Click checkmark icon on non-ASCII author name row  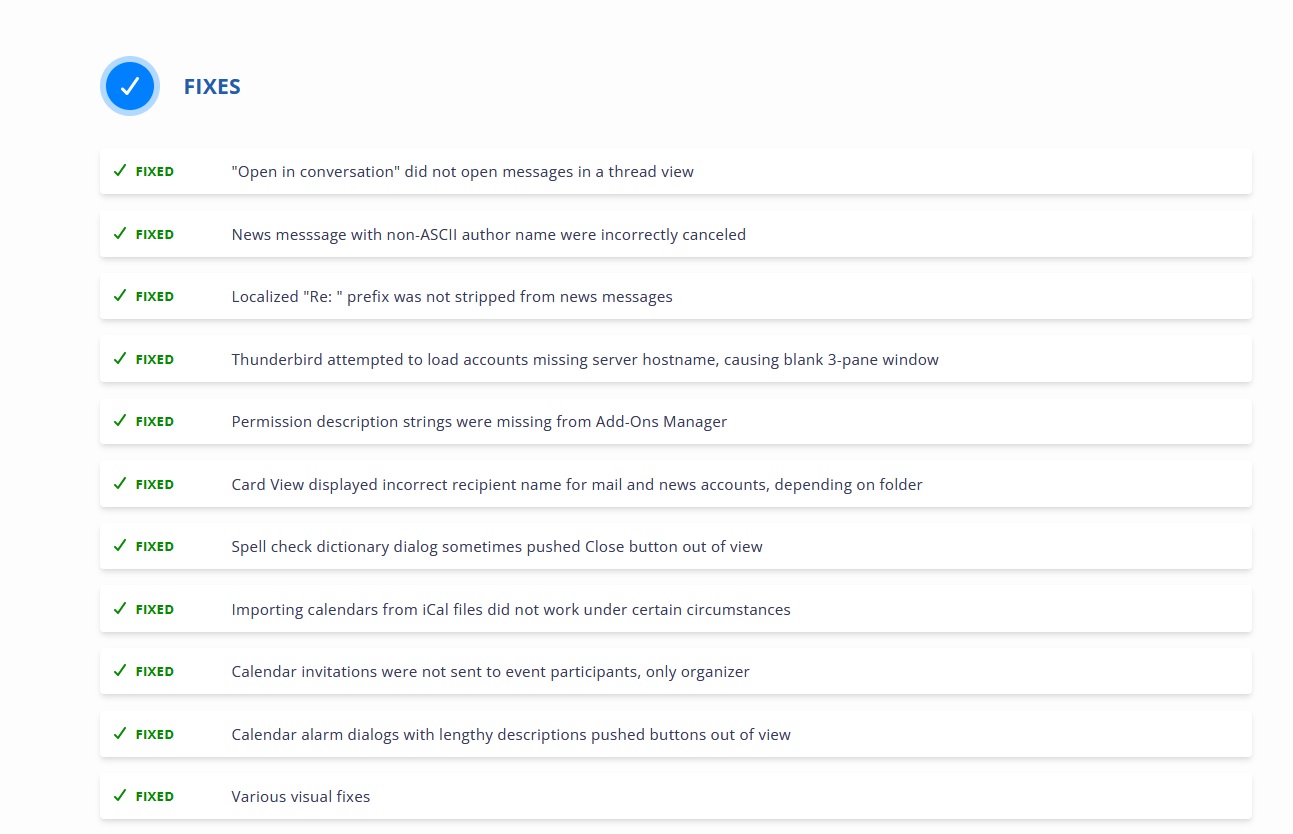pos(119,234)
